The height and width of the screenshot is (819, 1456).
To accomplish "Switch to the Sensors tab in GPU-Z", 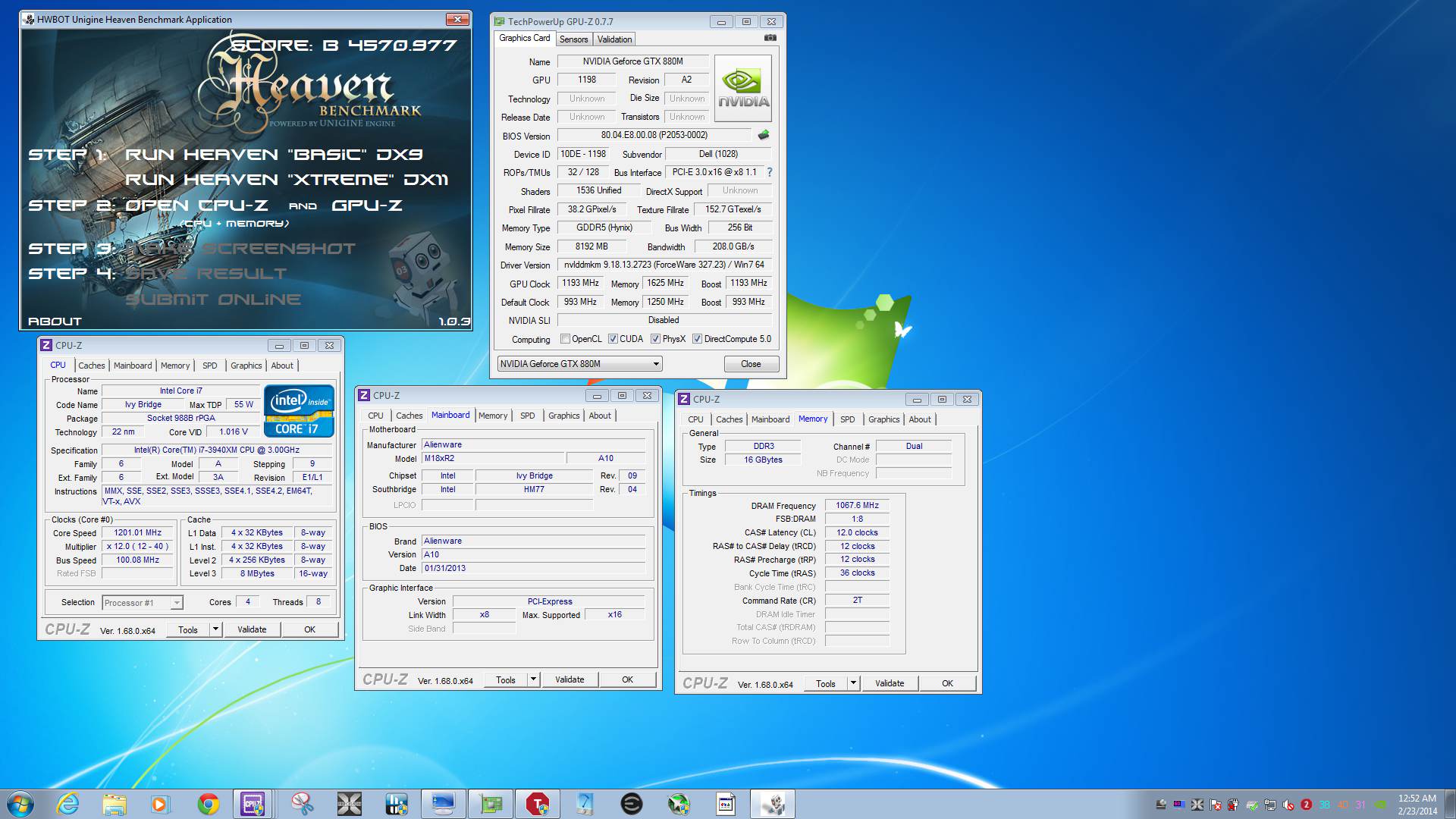I will 573,39.
